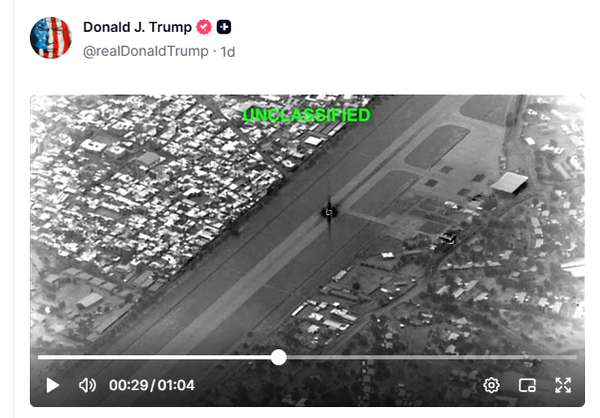
Task: Visit the @realDonaldTrump handle link
Action: click(x=146, y=51)
